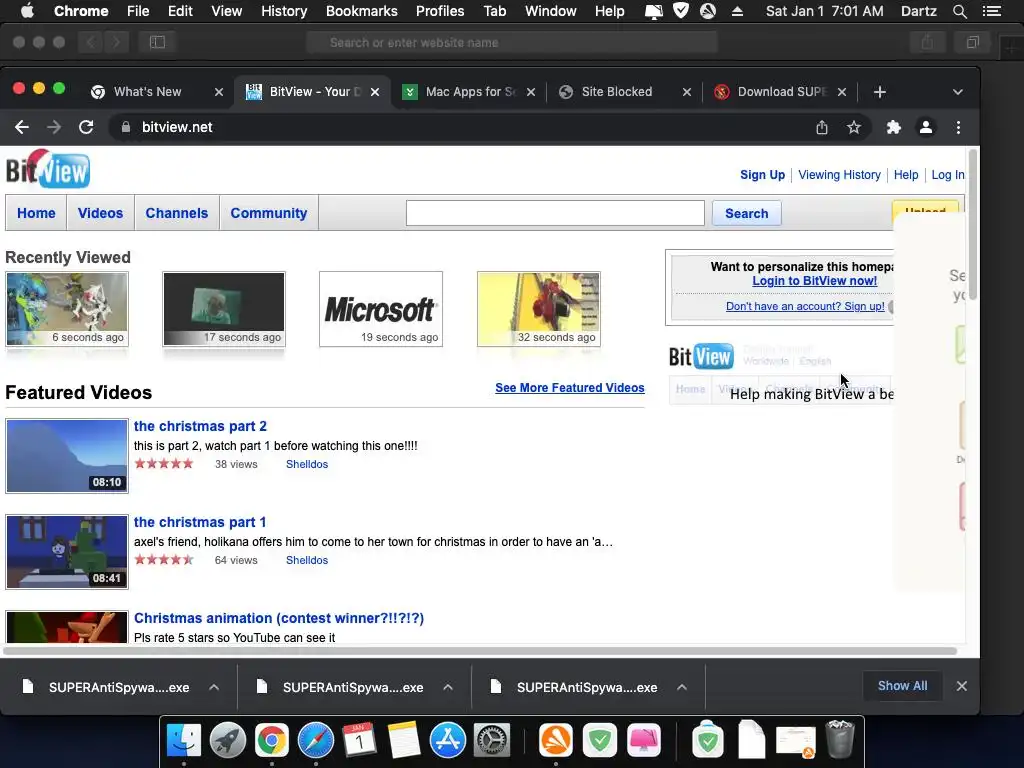
Task: Open Calendar in the Dock
Action: coord(359,741)
